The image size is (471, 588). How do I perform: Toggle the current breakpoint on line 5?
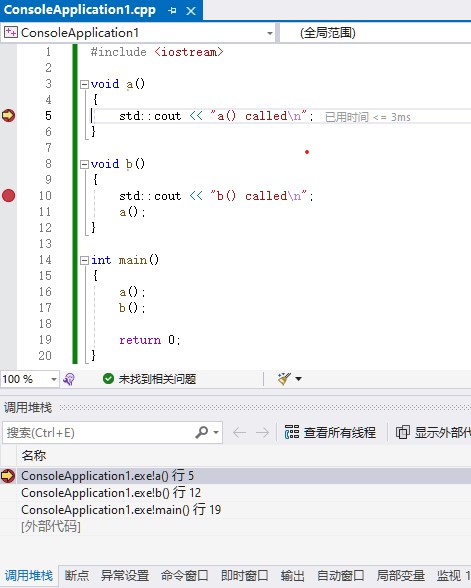click(x=8, y=116)
